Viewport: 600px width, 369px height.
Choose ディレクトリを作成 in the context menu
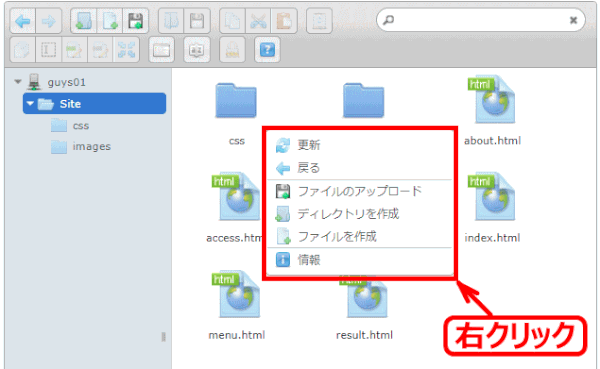click(359, 214)
